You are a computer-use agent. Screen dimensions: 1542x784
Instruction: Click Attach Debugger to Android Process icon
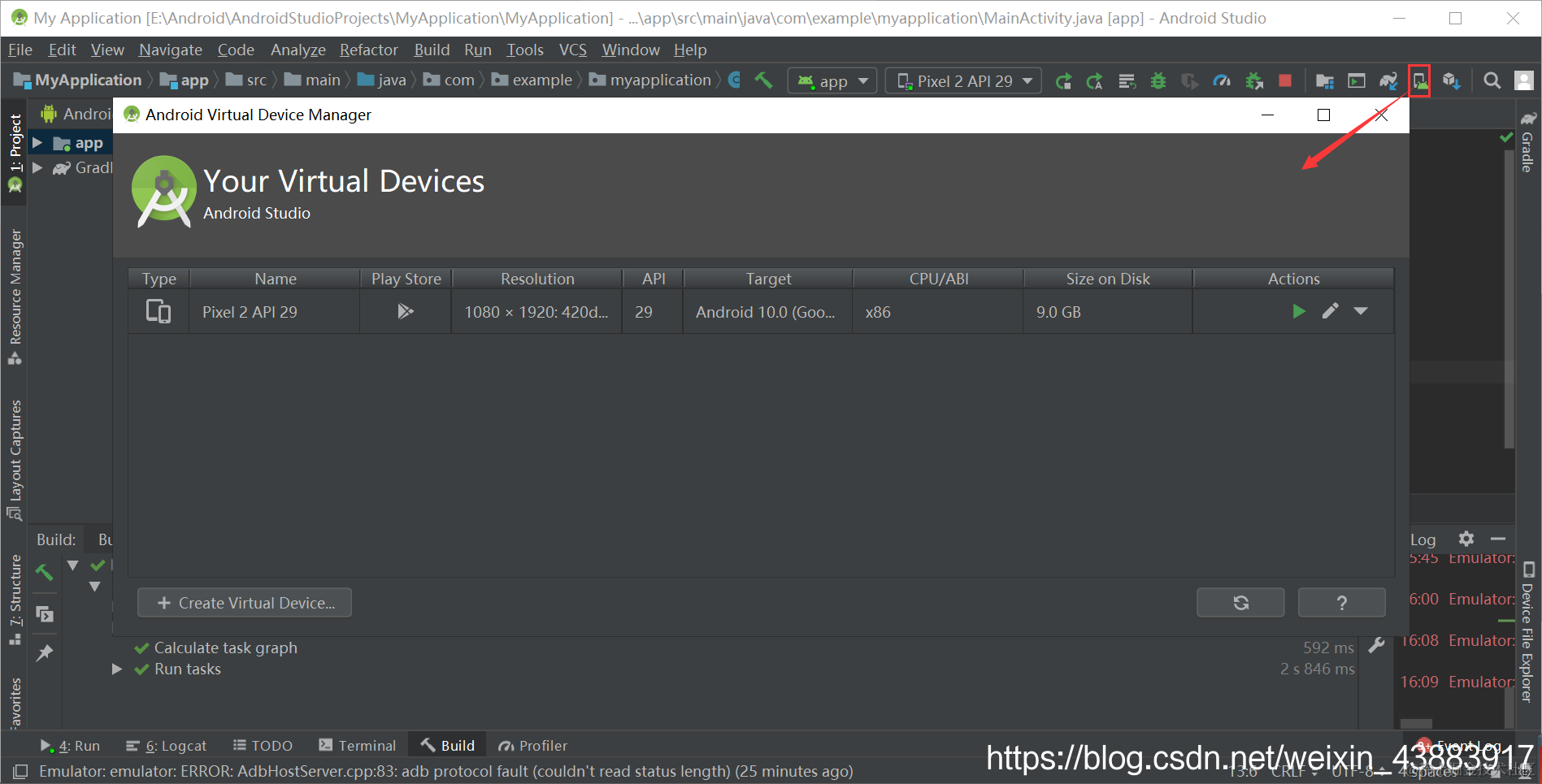(1254, 80)
